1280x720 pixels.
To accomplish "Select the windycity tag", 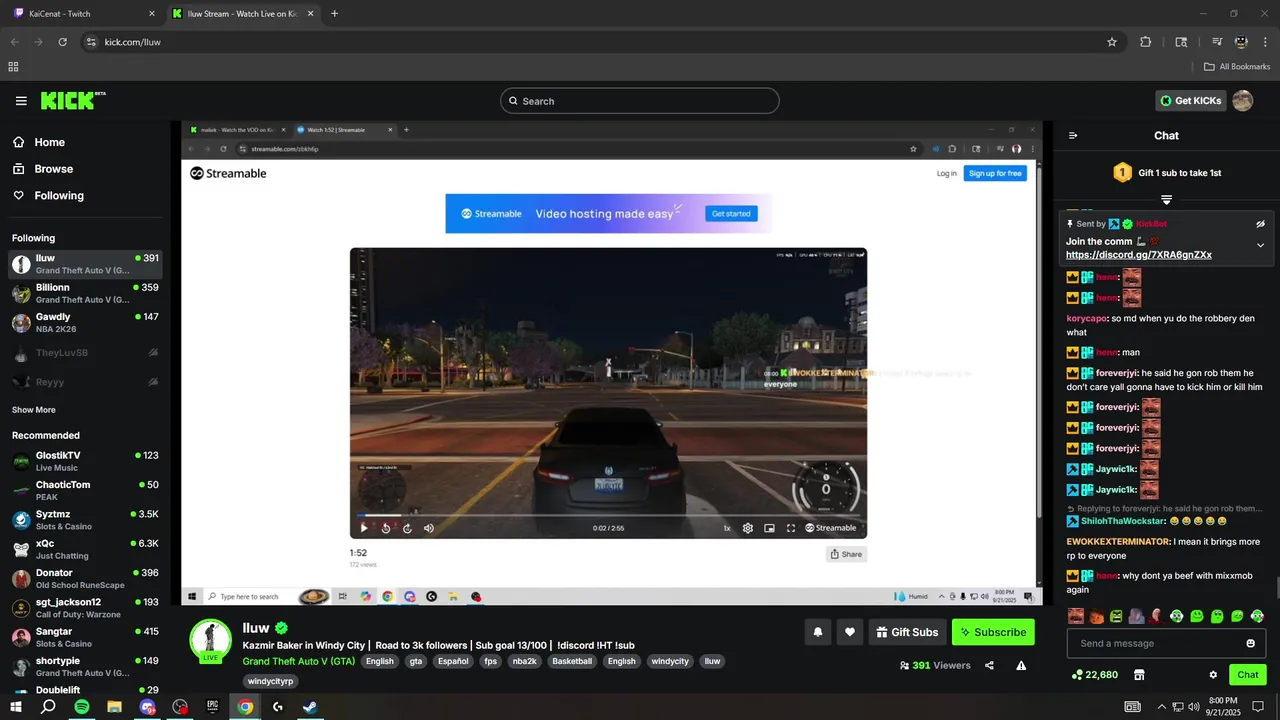I will [x=670, y=661].
